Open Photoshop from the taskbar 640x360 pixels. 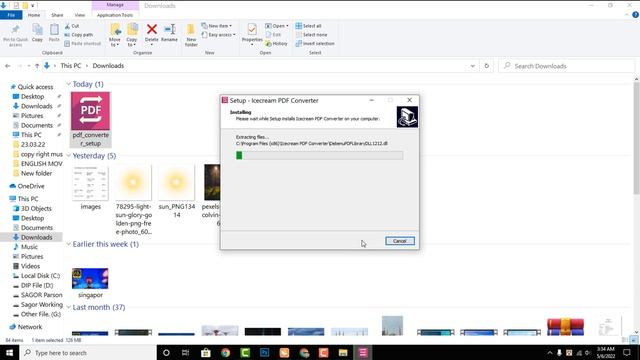(x=264, y=353)
